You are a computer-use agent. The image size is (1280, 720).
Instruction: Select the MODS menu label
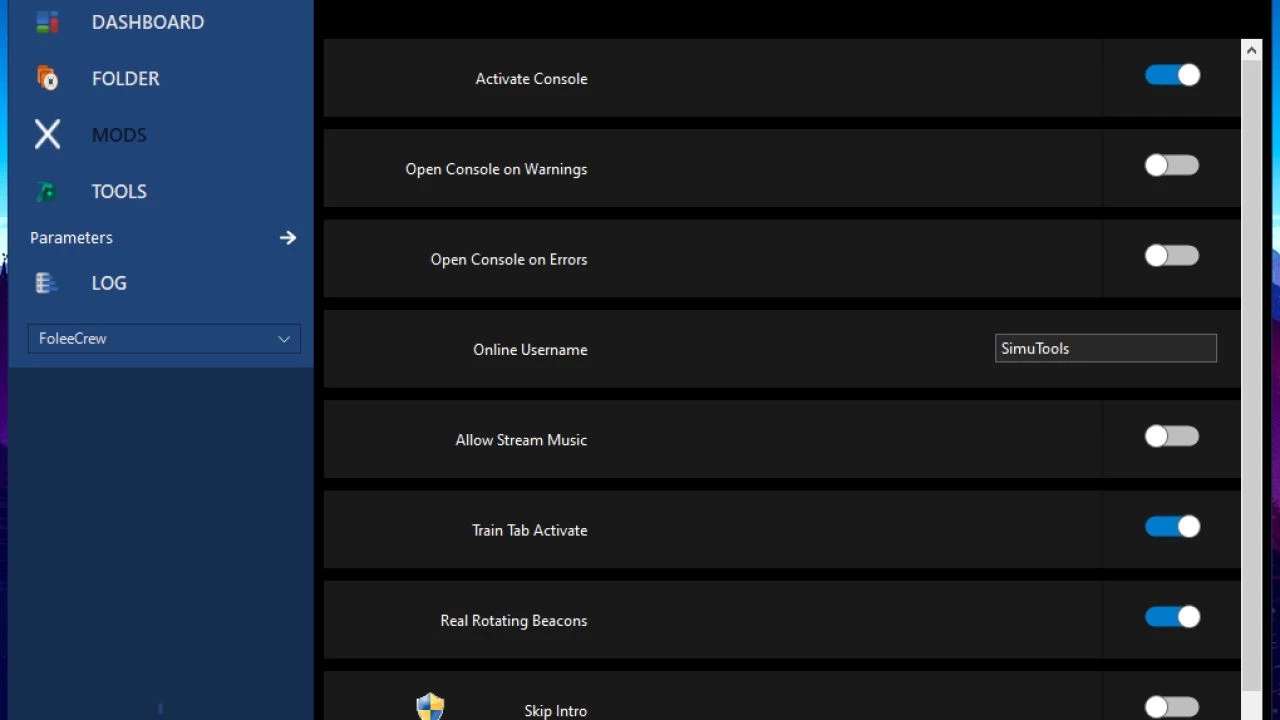pos(119,135)
